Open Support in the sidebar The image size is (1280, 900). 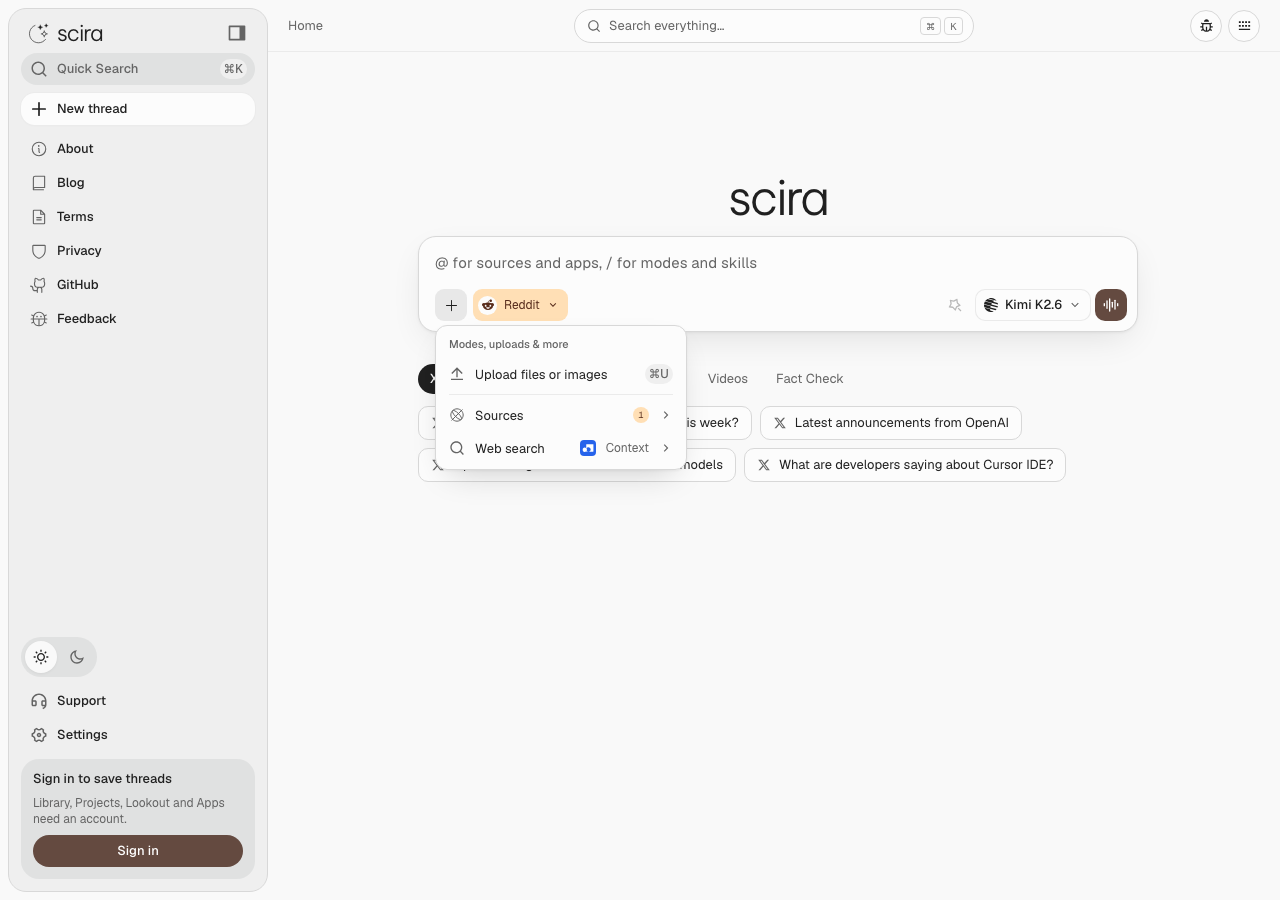[138, 701]
